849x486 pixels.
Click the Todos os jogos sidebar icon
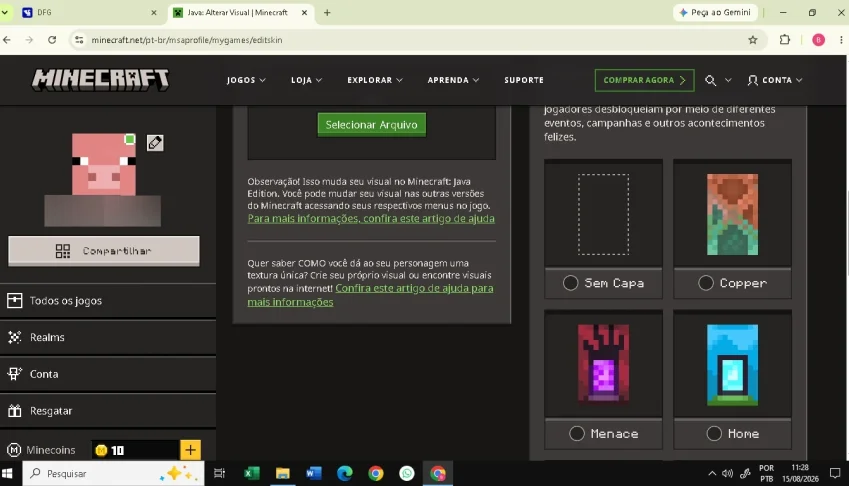pos(15,300)
